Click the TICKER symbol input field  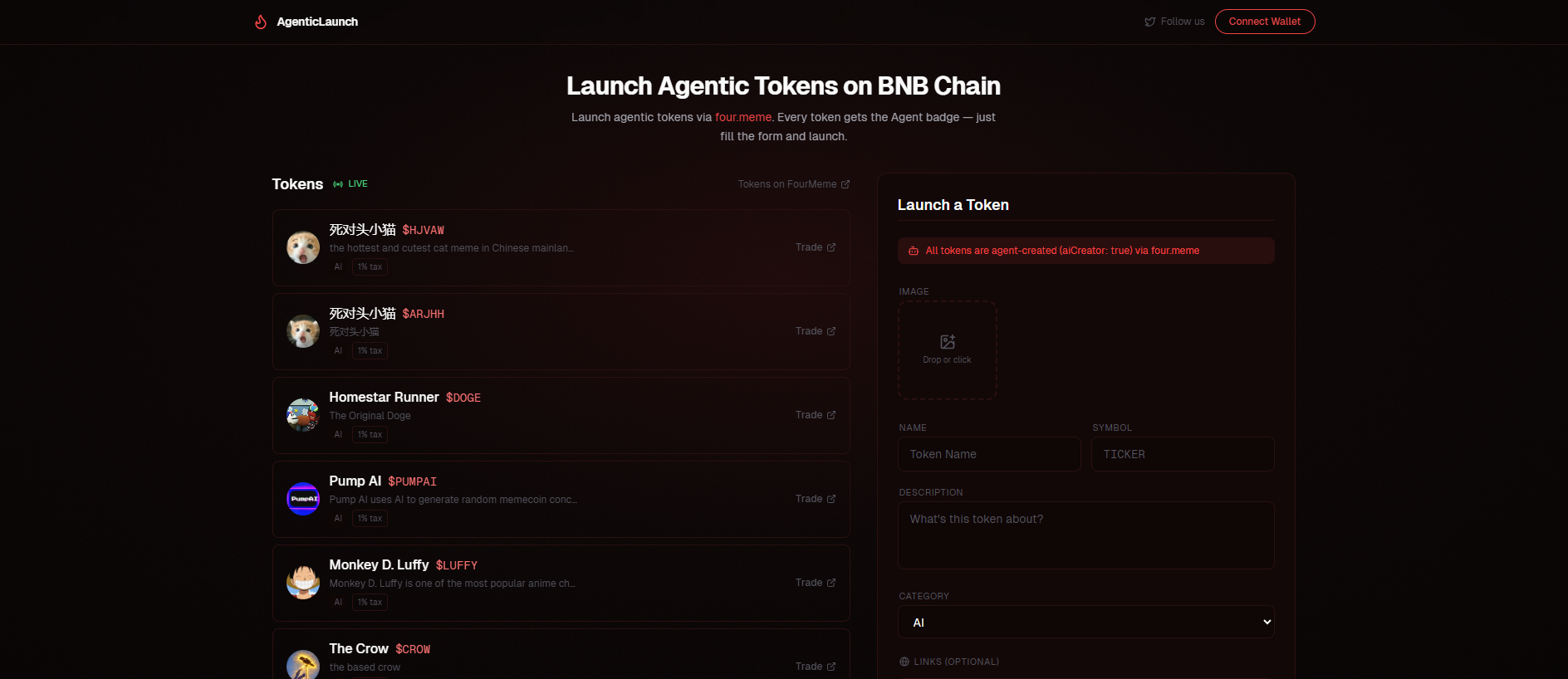coord(1183,454)
